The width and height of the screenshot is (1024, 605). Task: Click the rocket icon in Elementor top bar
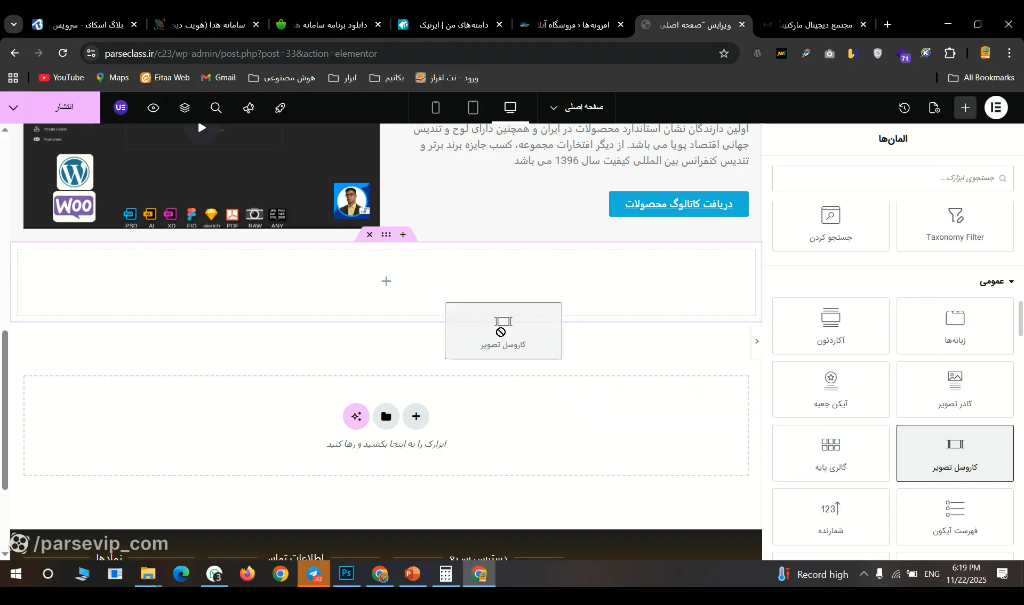pyautogui.click(x=280, y=108)
